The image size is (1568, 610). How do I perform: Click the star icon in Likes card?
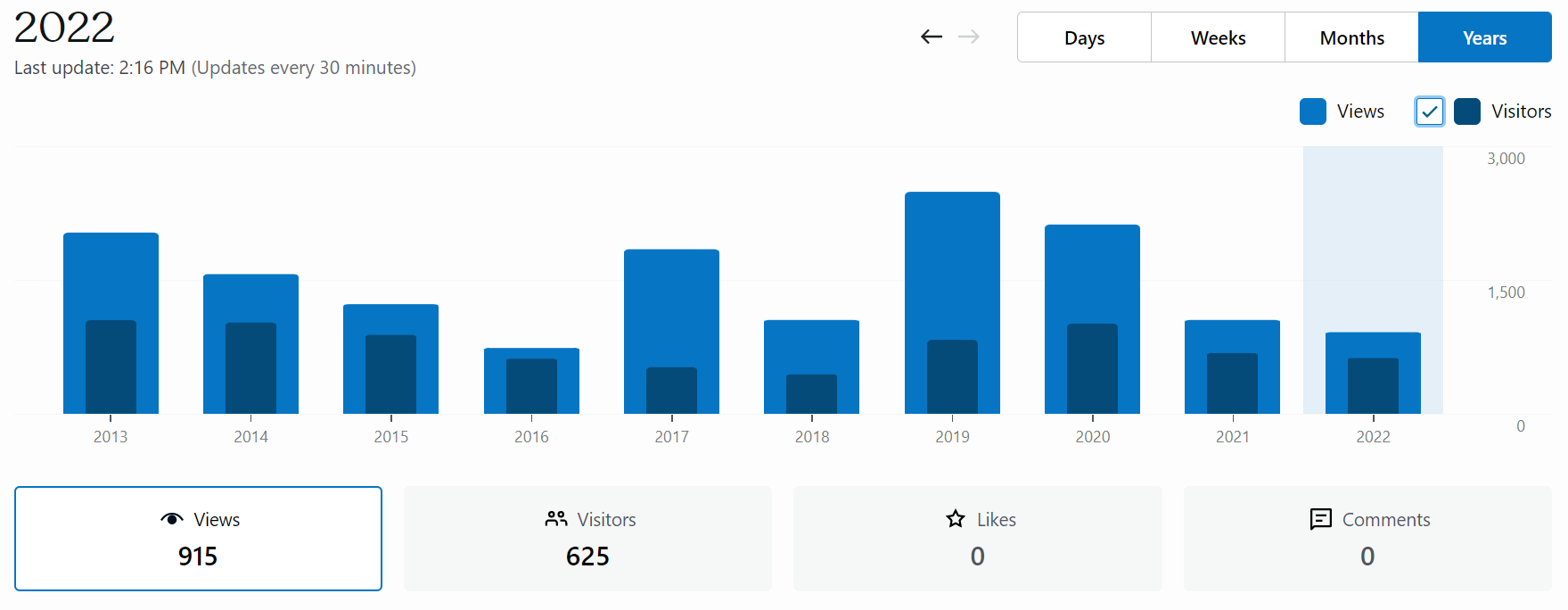[956, 519]
